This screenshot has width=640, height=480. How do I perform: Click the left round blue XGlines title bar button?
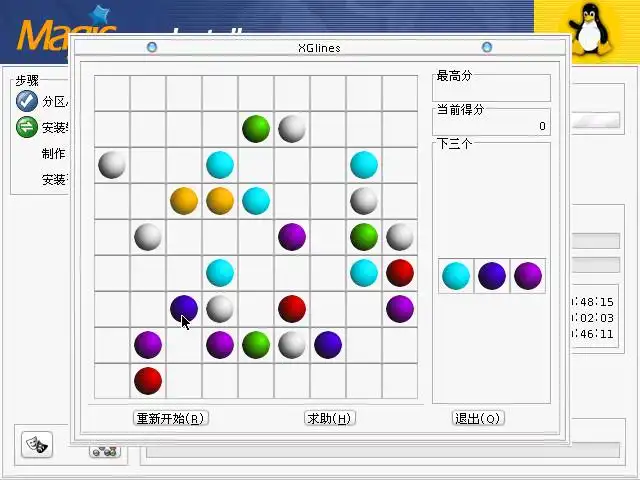[x=152, y=47]
